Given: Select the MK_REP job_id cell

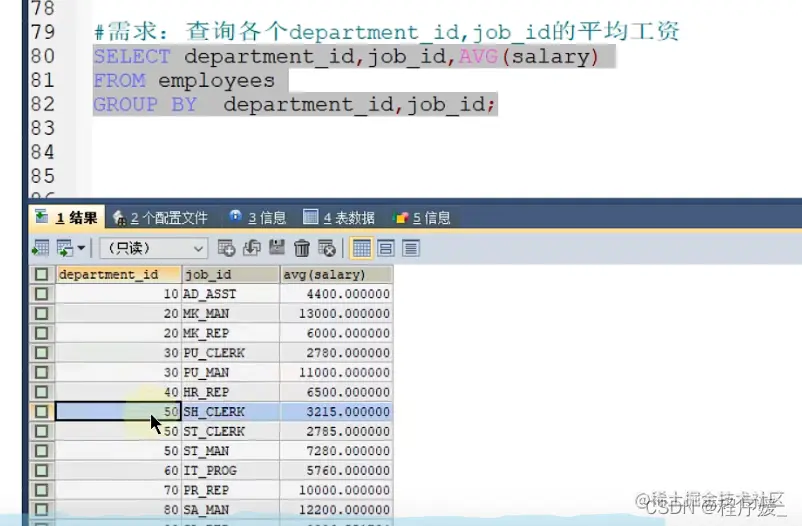Looking at the screenshot, I should 231,334.
